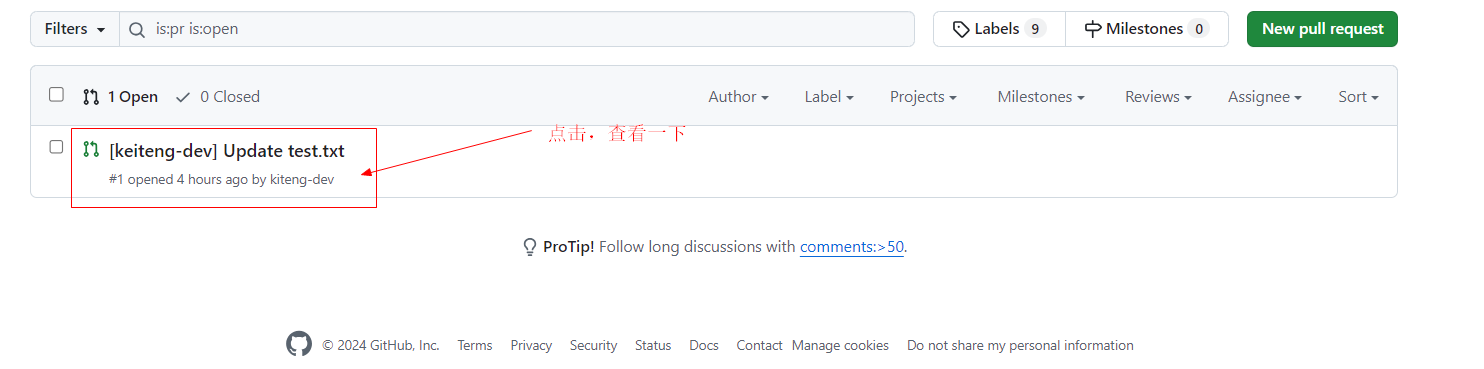Click the GitHub logo in the footer
This screenshot has height=369, width=1484.
(x=299, y=345)
